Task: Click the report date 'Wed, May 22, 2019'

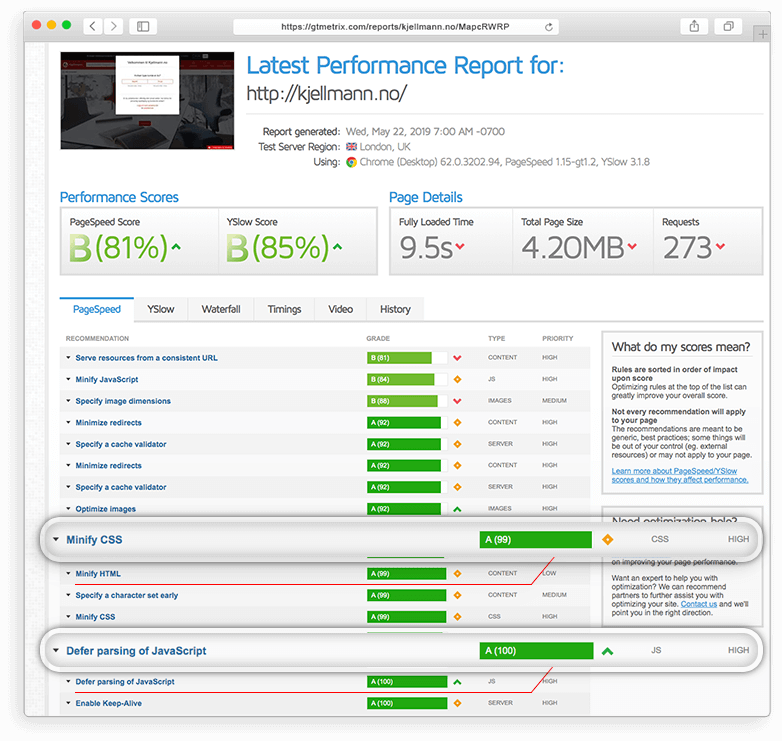Action: (389, 132)
